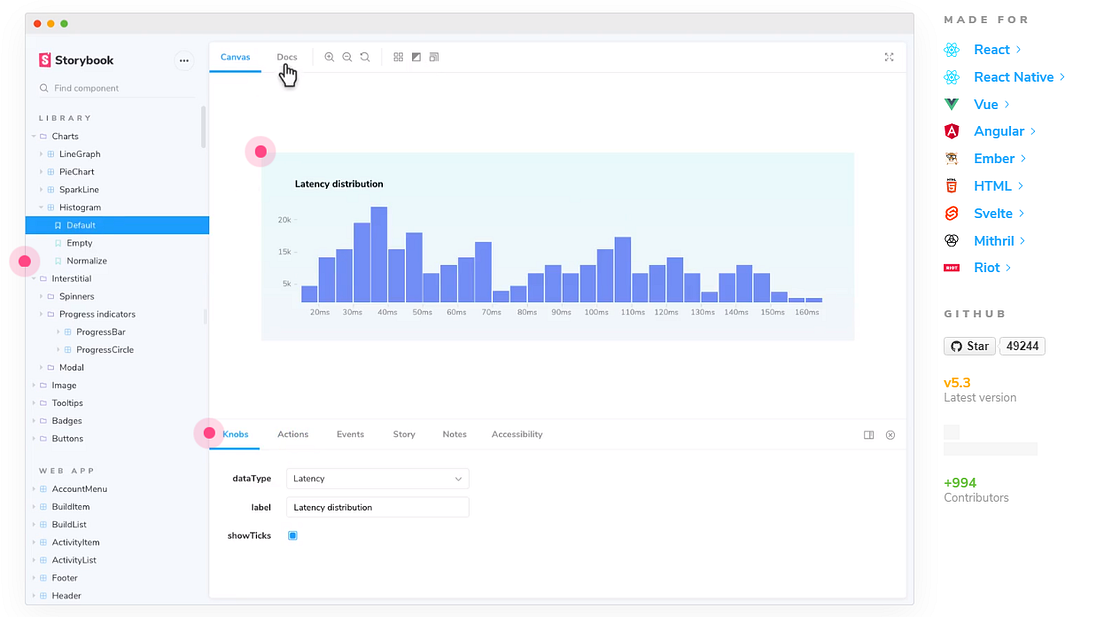Zoom out of the canvas preview
This screenshot has height=617, width=1104.
tap(347, 57)
